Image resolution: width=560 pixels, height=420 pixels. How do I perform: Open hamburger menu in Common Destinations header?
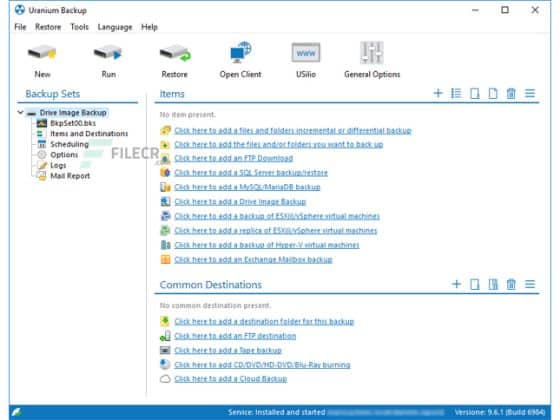[x=530, y=284]
